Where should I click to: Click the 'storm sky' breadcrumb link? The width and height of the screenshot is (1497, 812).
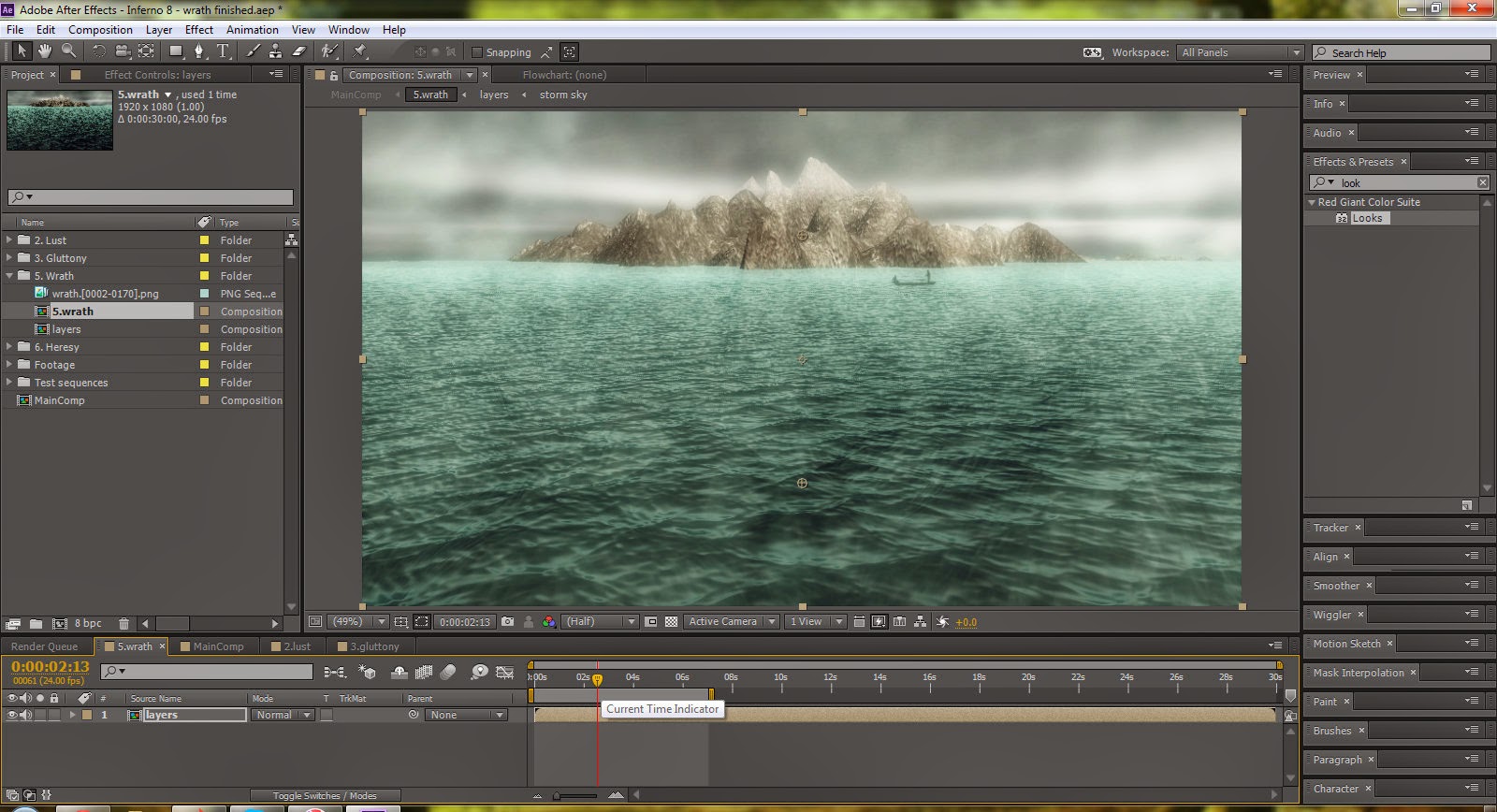coord(563,94)
